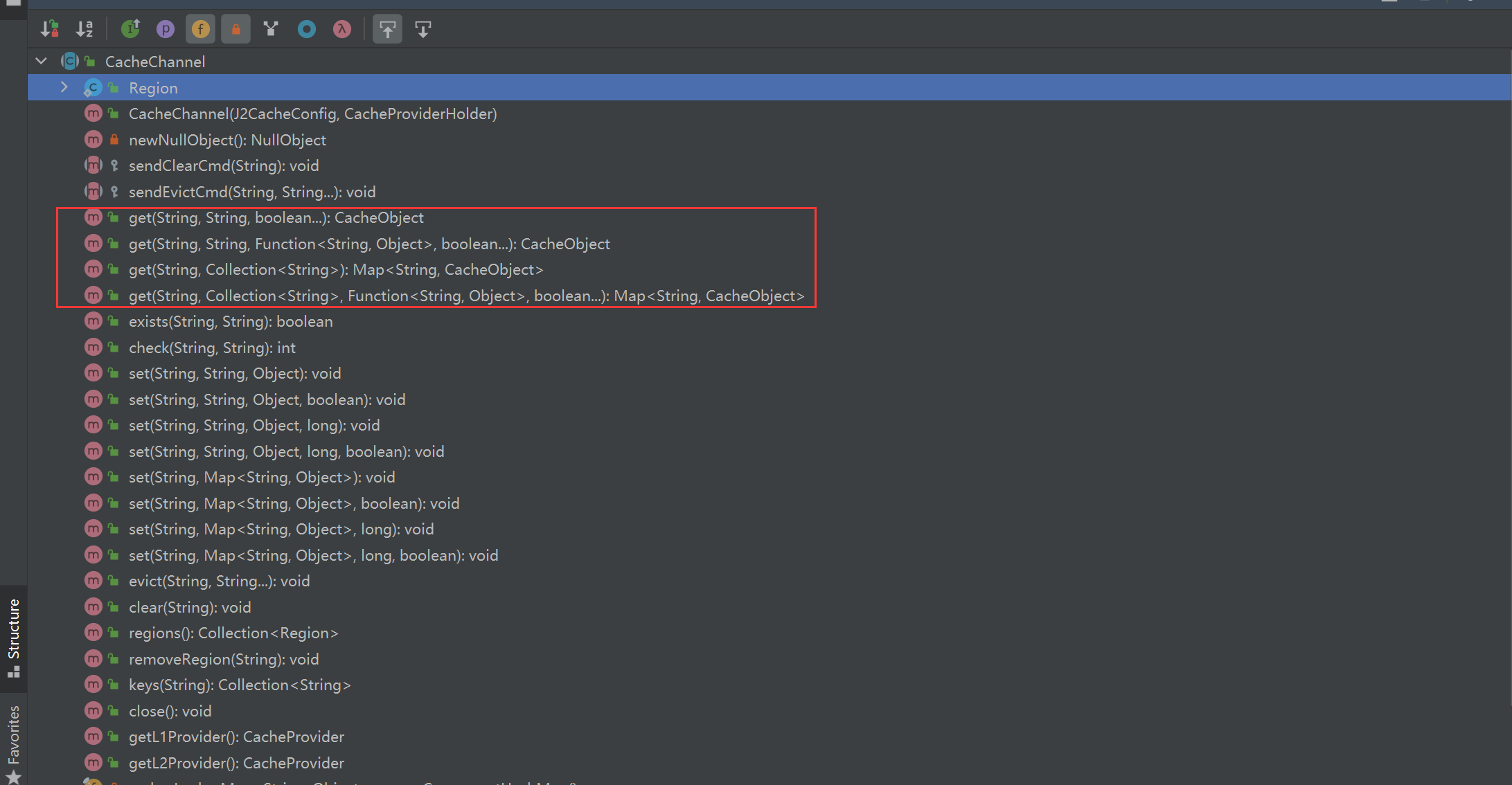Screen dimensions: 1512x785
Task: Click Expand All toolbar button
Action: [x=388, y=29]
